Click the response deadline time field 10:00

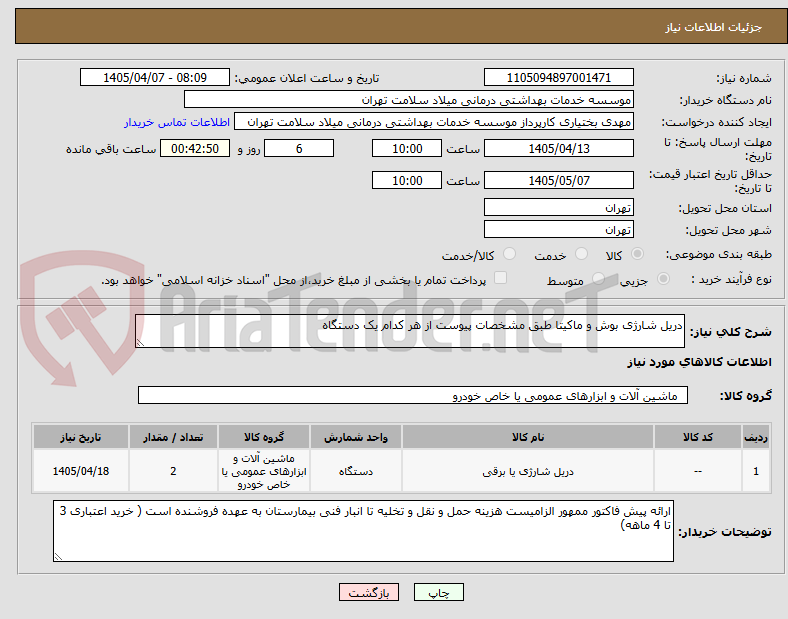pyautogui.click(x=407, y=148)
